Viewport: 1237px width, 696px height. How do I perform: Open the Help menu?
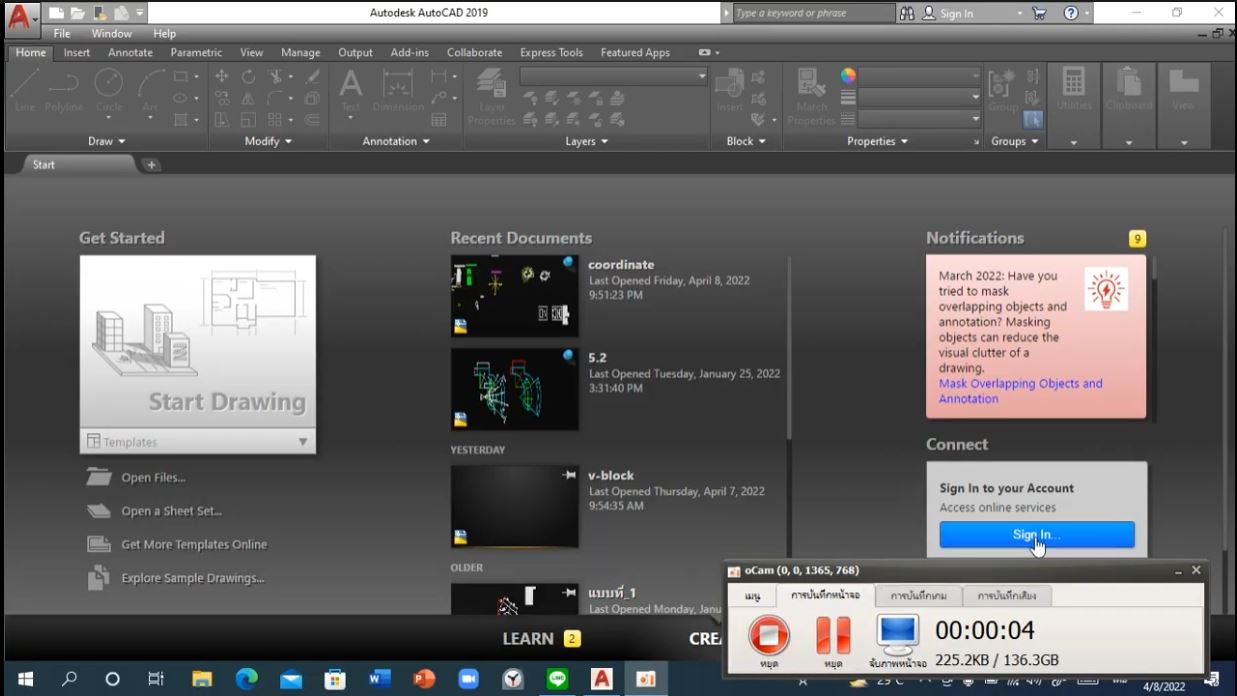(x=164, y=33)
